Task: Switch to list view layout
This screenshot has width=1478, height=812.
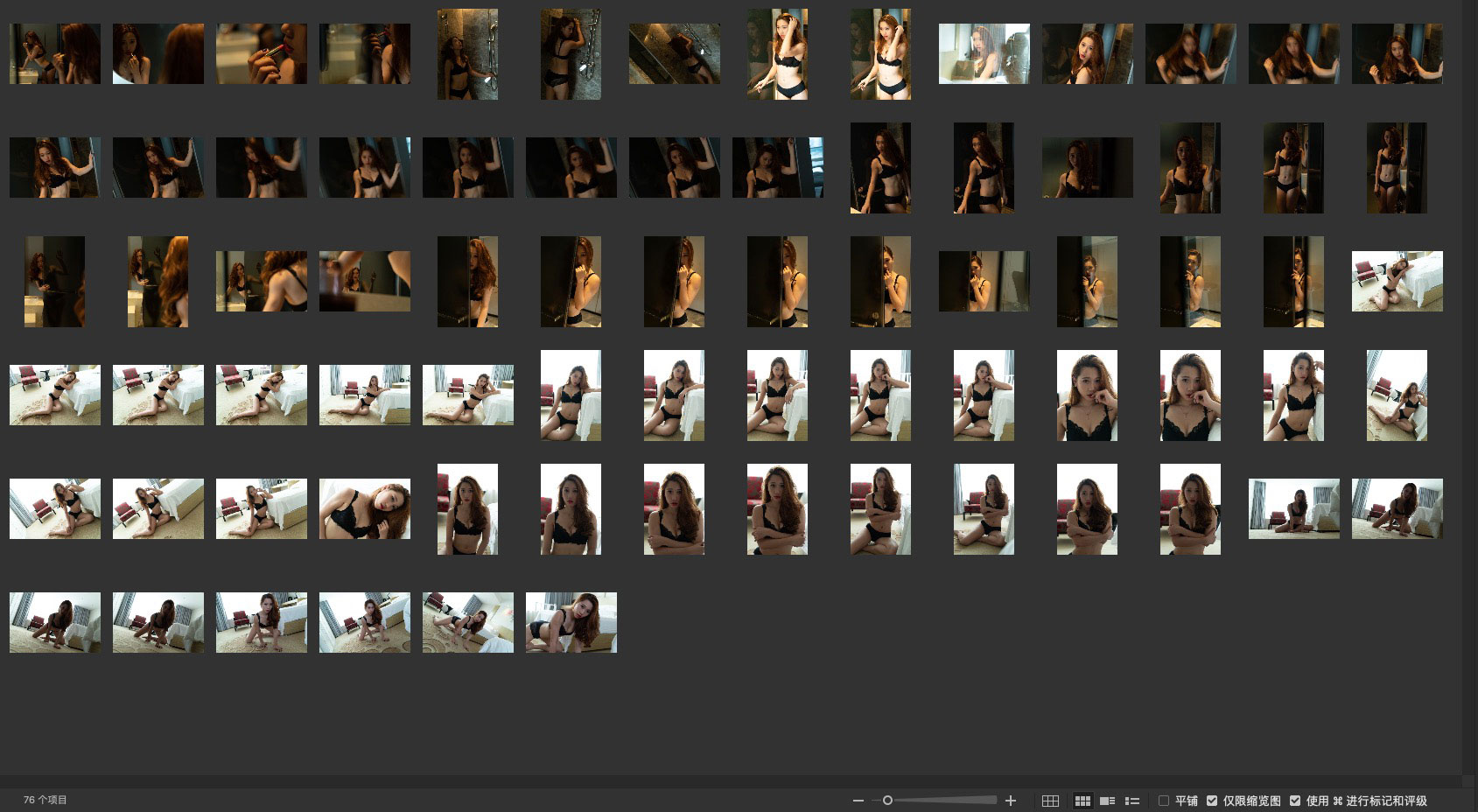Action: (1131, 801)
